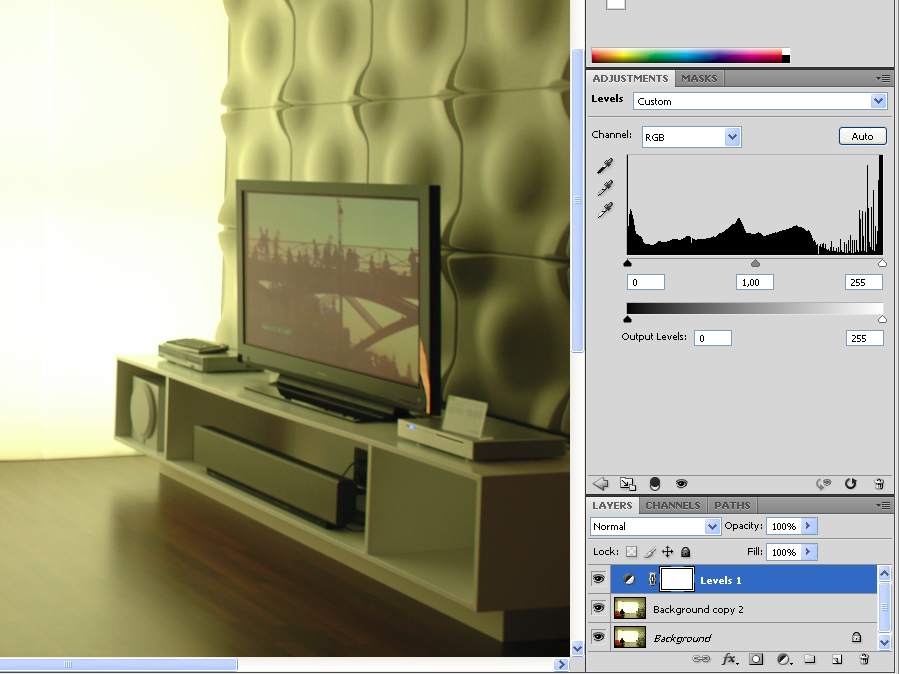The width and height of the screenshot is (899, 674).
Task: Hide the Background layer
Action: [x=599, y=637]
